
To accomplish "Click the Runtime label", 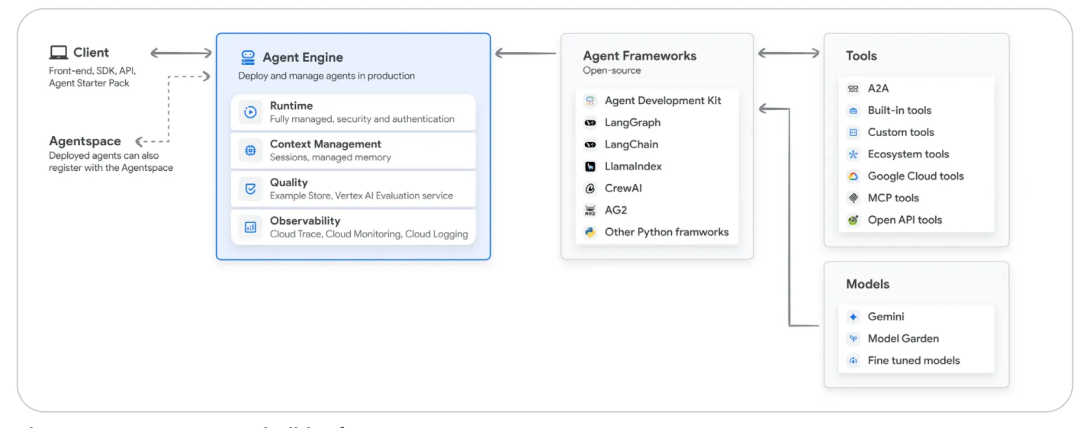I will pyautogui.click(x=291, y=106).
